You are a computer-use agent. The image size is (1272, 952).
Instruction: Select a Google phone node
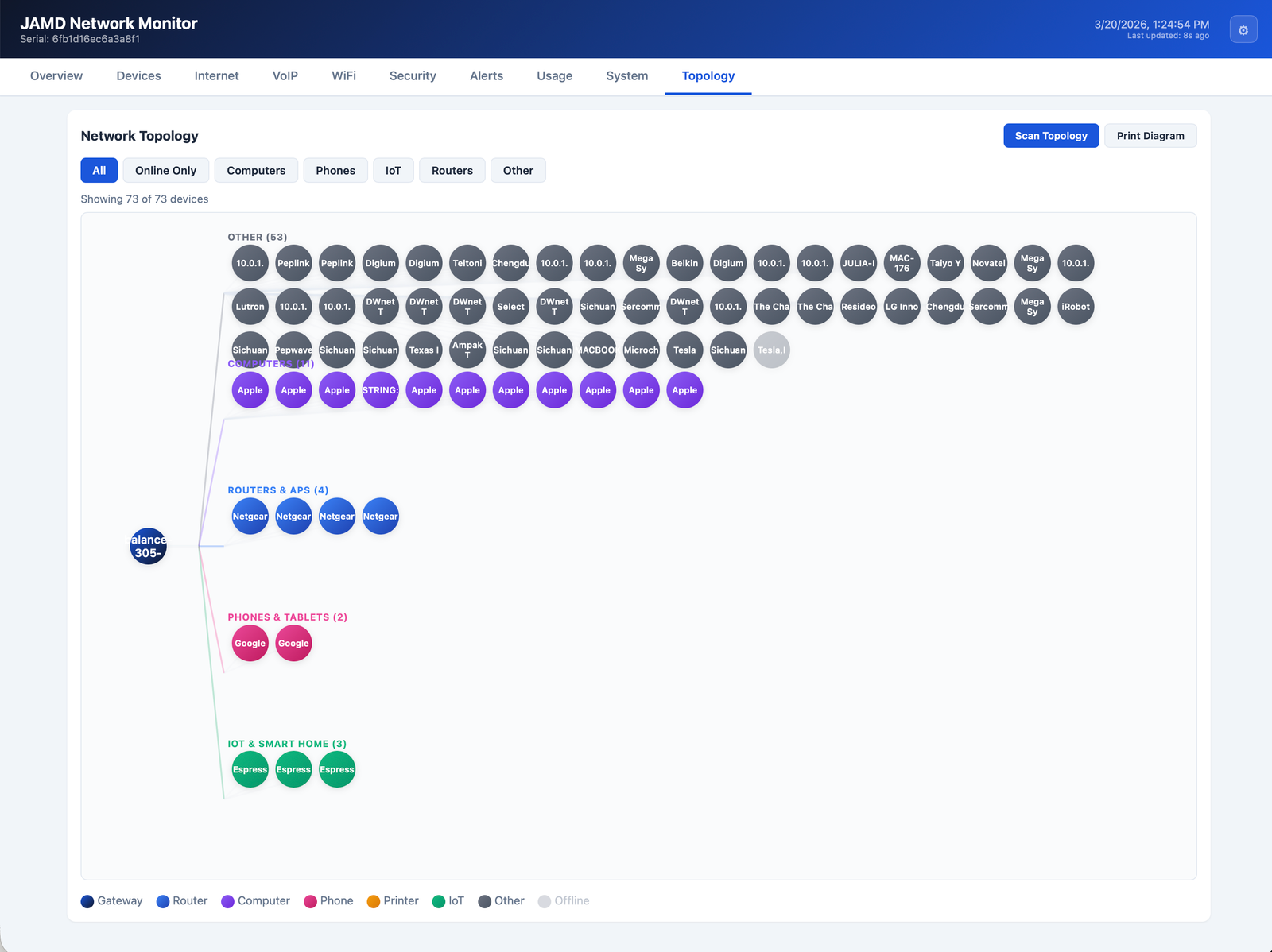point(250,643)
